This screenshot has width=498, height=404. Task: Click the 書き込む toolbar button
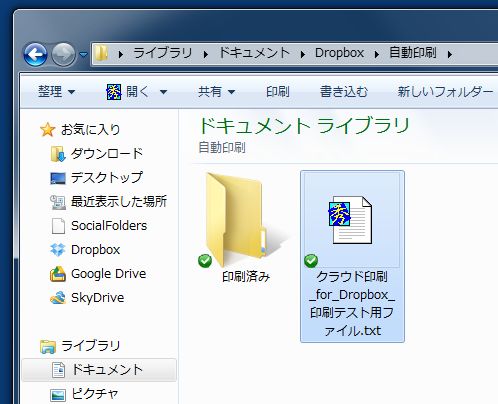(344, 92)
